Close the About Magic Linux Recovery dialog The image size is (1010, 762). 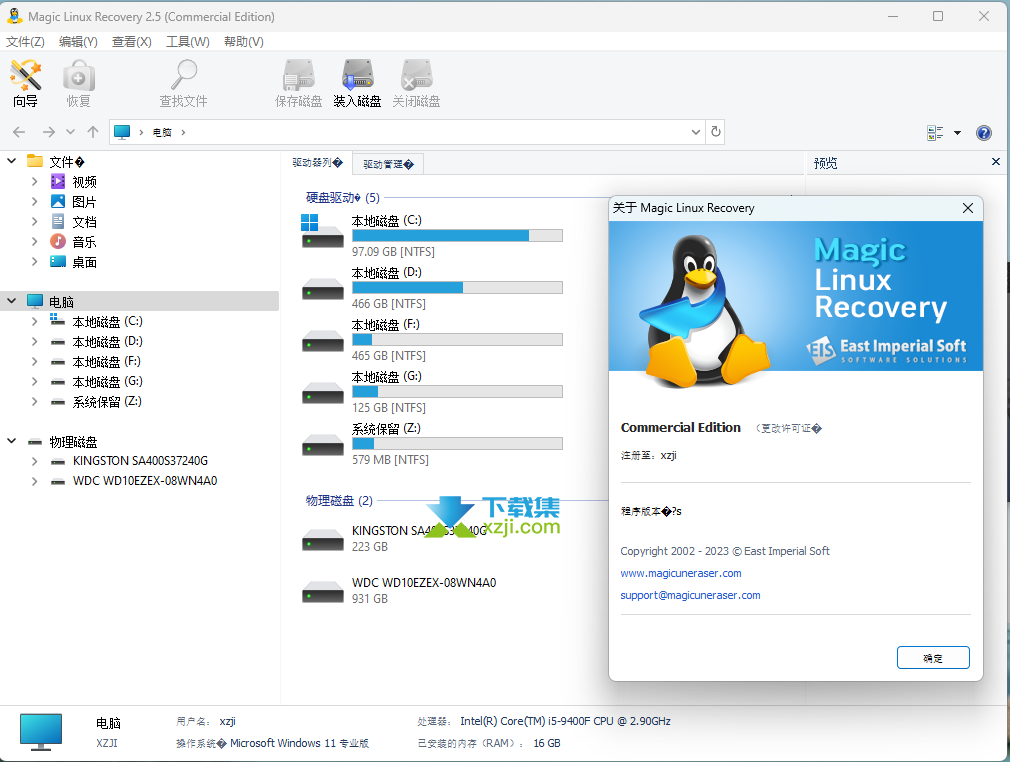point(967,208)
